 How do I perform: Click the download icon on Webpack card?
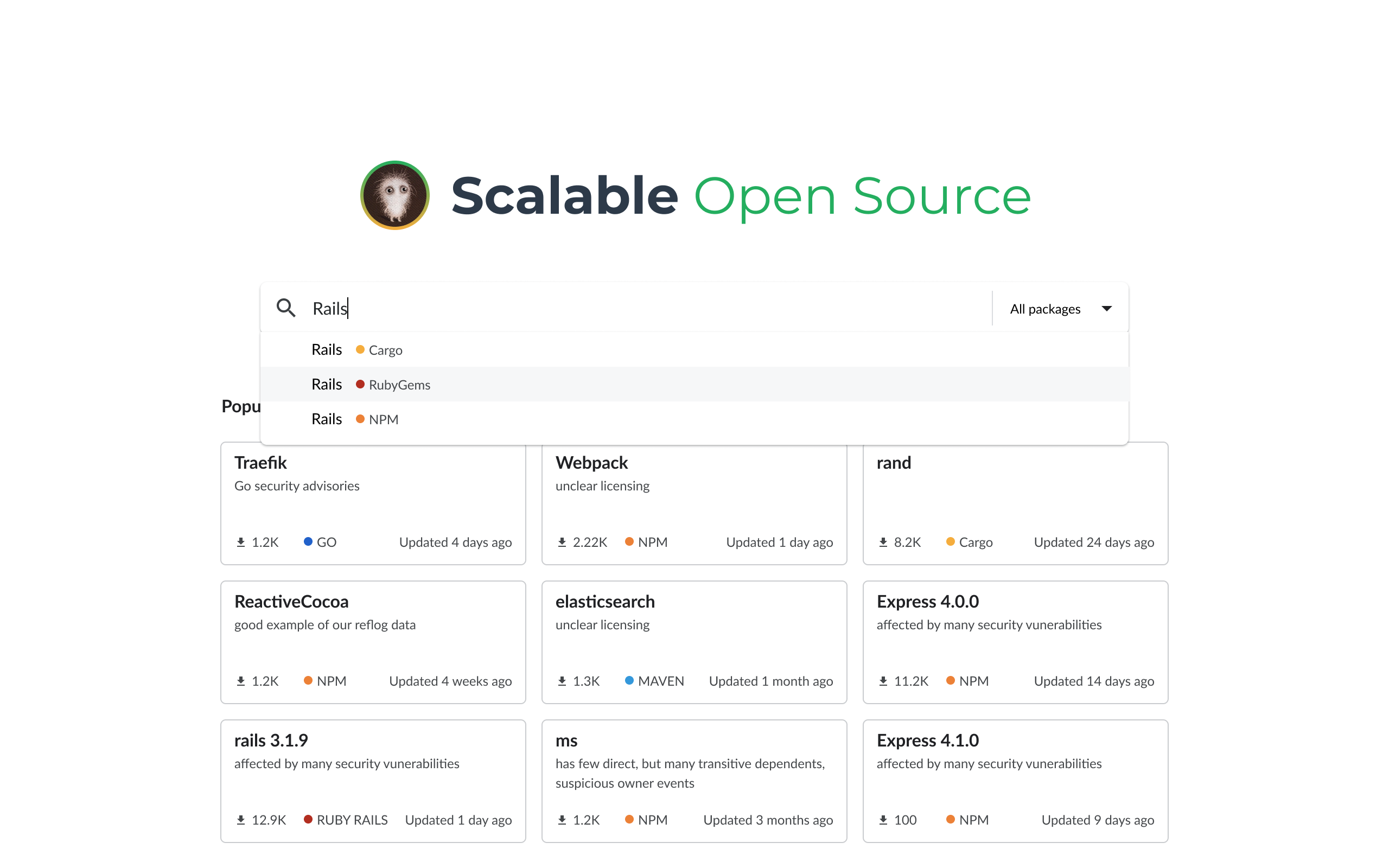[562, 542]
